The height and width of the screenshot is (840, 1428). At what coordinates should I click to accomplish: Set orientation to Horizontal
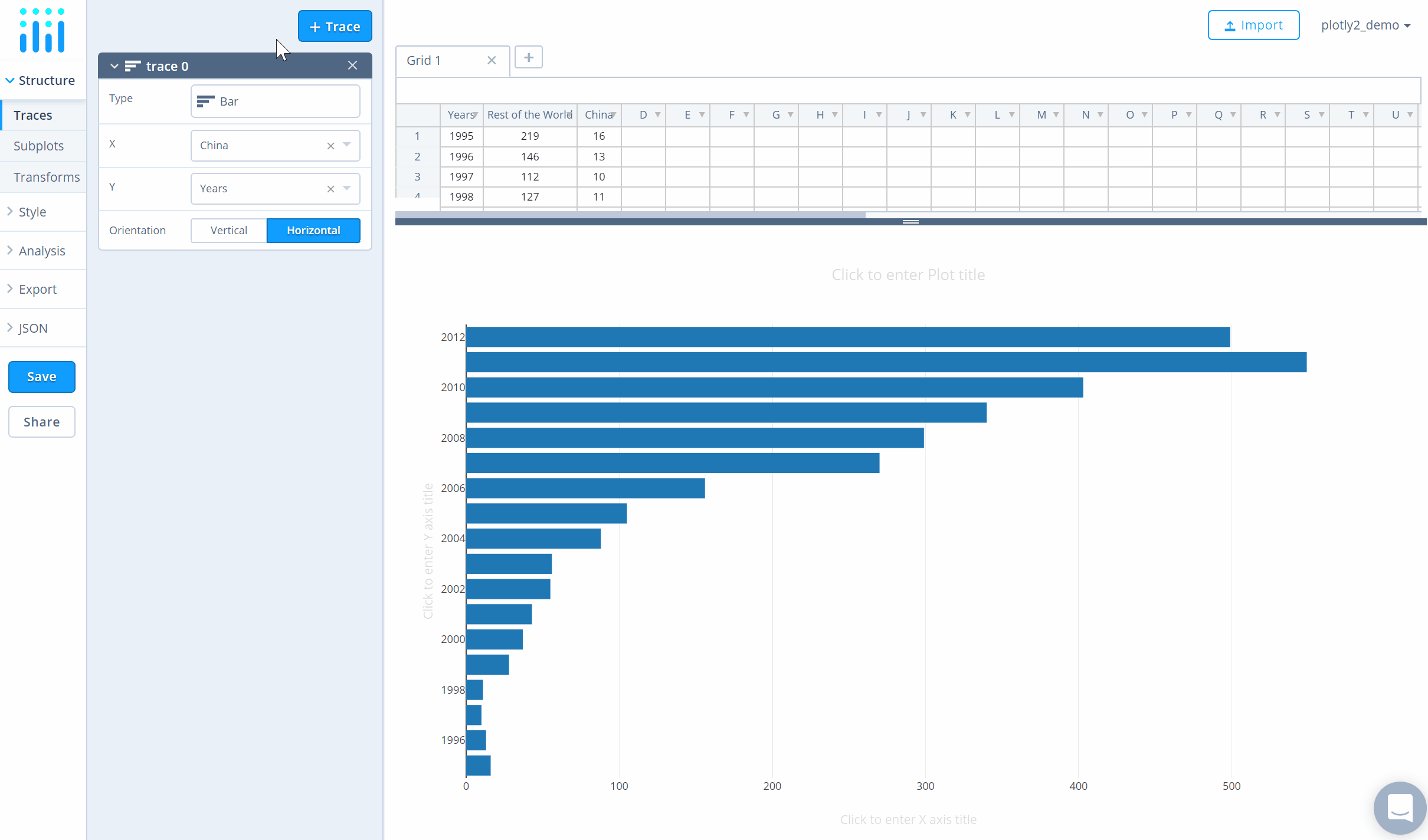pyautogui.click(x=313, y=231)
